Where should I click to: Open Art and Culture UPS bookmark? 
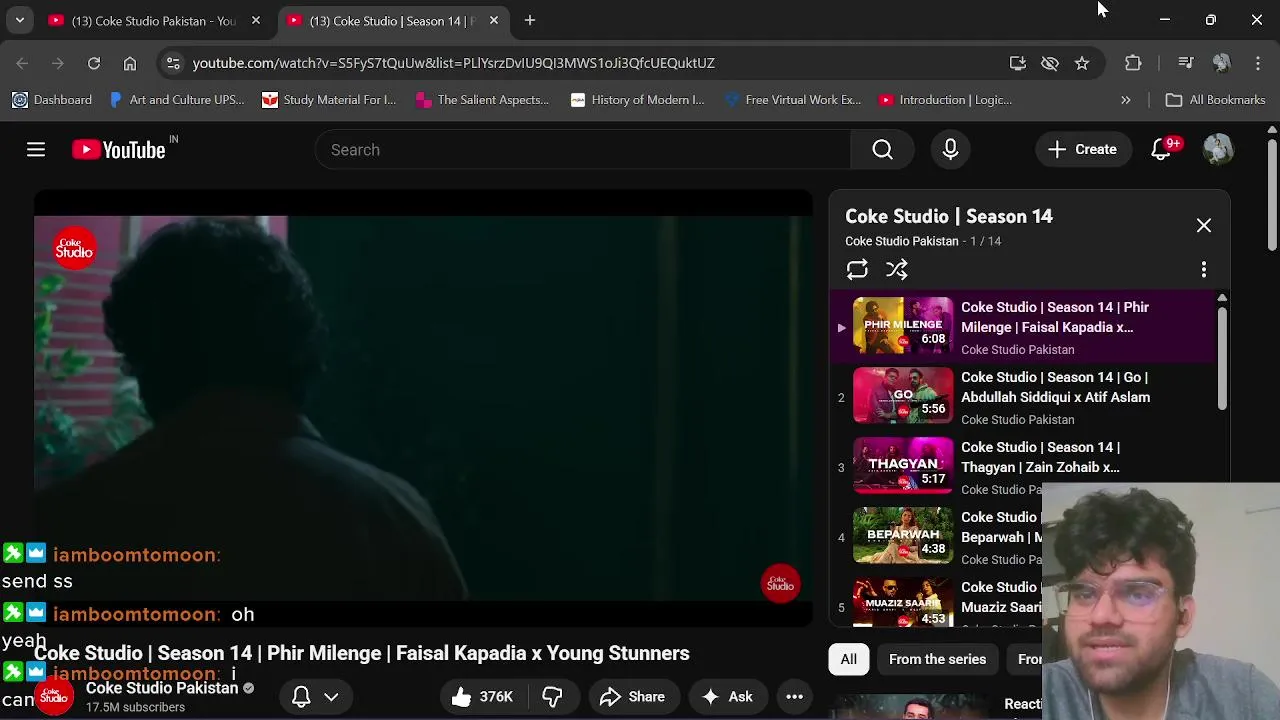point(176,100)
